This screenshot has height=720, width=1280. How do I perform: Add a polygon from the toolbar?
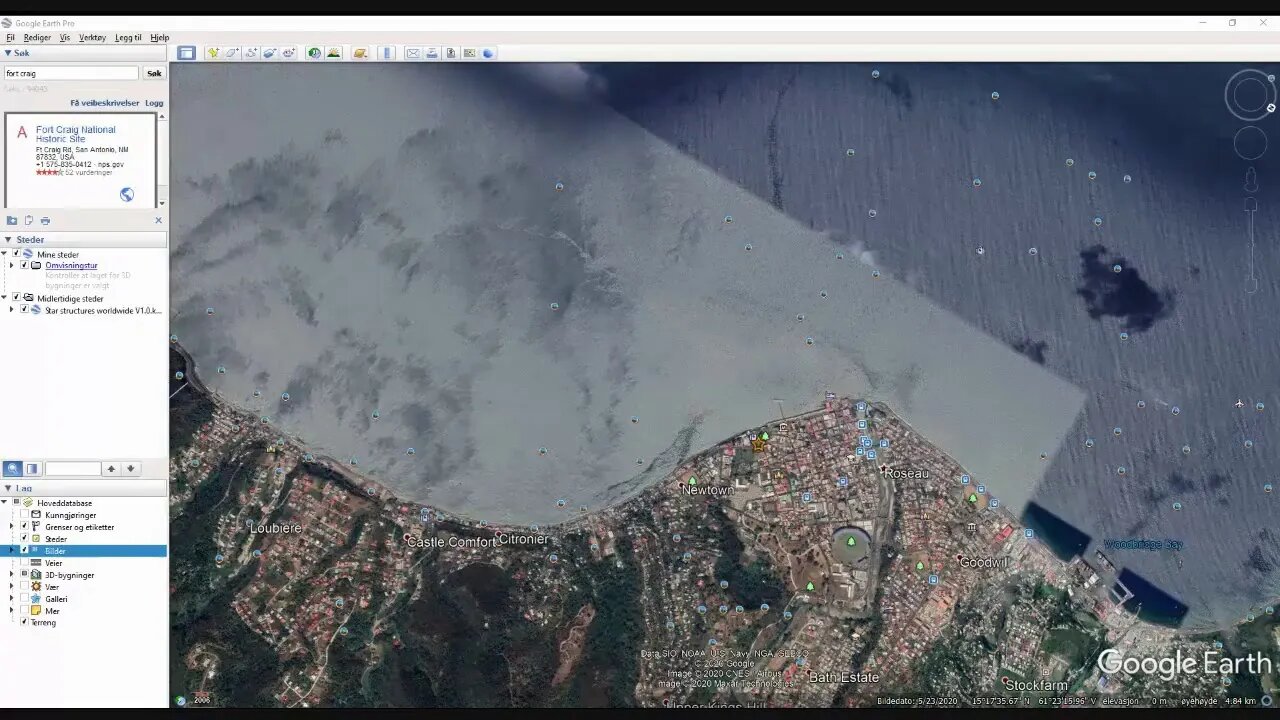click(232, 53)
